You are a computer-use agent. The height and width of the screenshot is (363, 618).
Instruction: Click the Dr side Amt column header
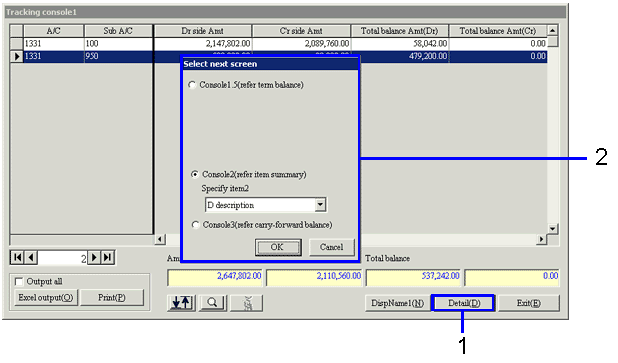203,31
